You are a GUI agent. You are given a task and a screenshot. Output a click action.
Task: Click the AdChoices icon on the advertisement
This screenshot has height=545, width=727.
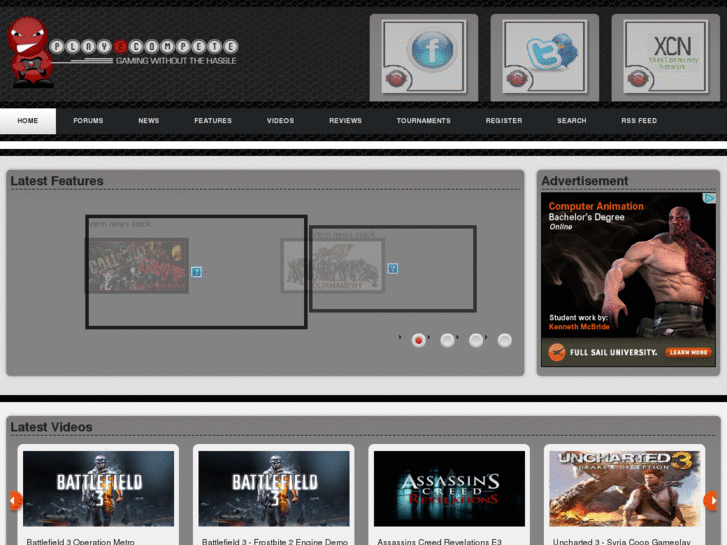[x=709, y=199]
